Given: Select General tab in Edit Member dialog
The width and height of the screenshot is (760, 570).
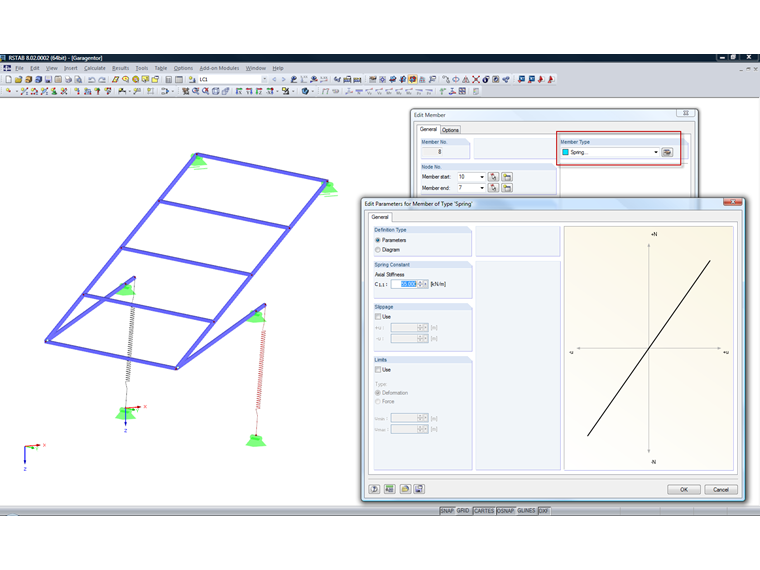Looking at the screenshot, I should [x=428, y=129].
